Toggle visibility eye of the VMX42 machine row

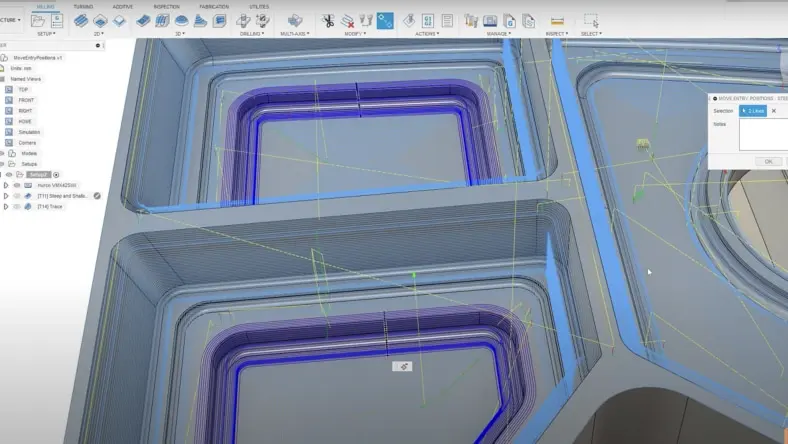(17, 185)
